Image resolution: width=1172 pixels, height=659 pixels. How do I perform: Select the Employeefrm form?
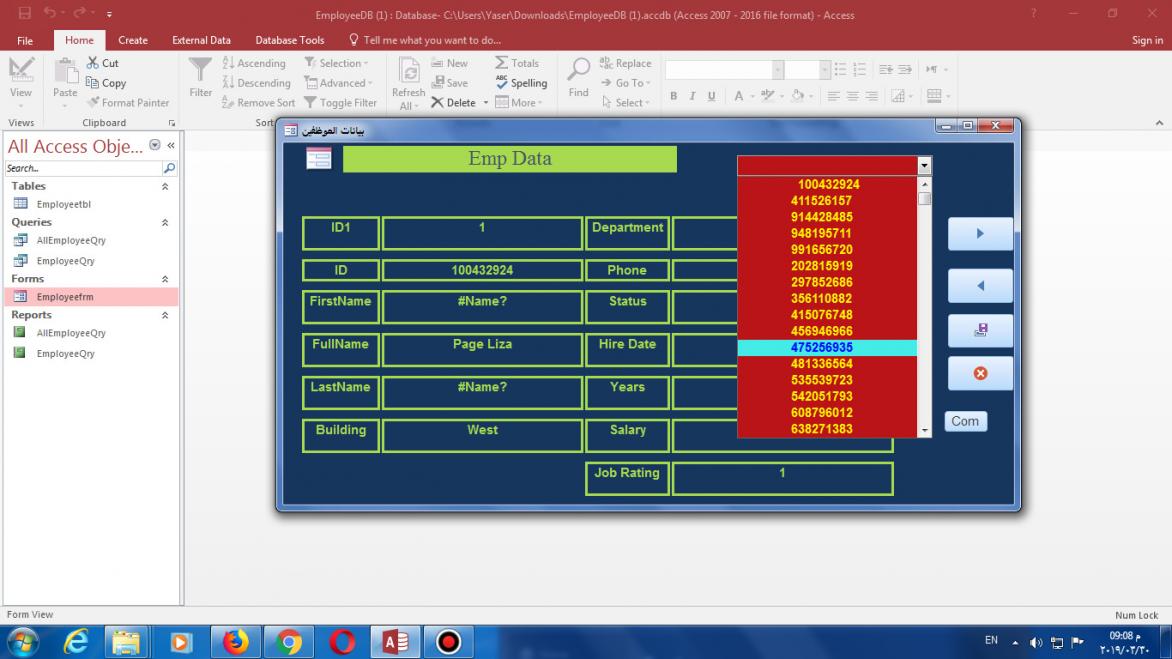[x=91, y=297]
